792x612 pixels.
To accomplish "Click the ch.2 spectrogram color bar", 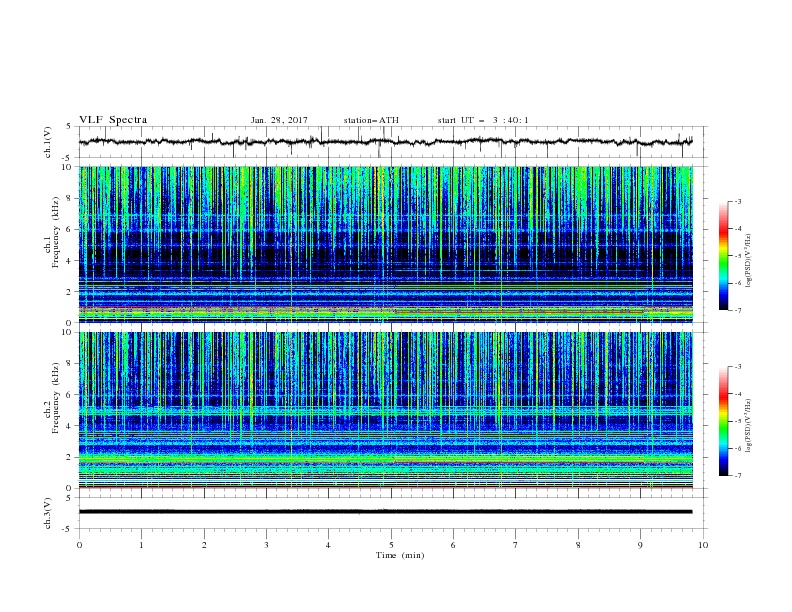I will click(x=723, y=421).
